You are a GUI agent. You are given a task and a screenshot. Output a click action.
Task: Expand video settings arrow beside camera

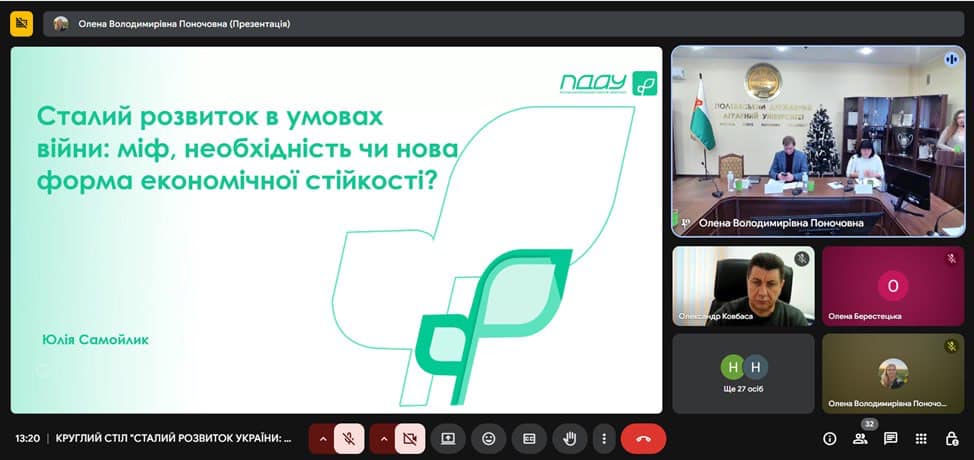click(x=383, y=438)
